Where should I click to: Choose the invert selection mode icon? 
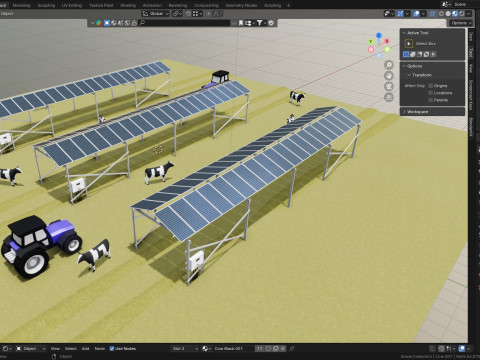(x=426, y=54)
